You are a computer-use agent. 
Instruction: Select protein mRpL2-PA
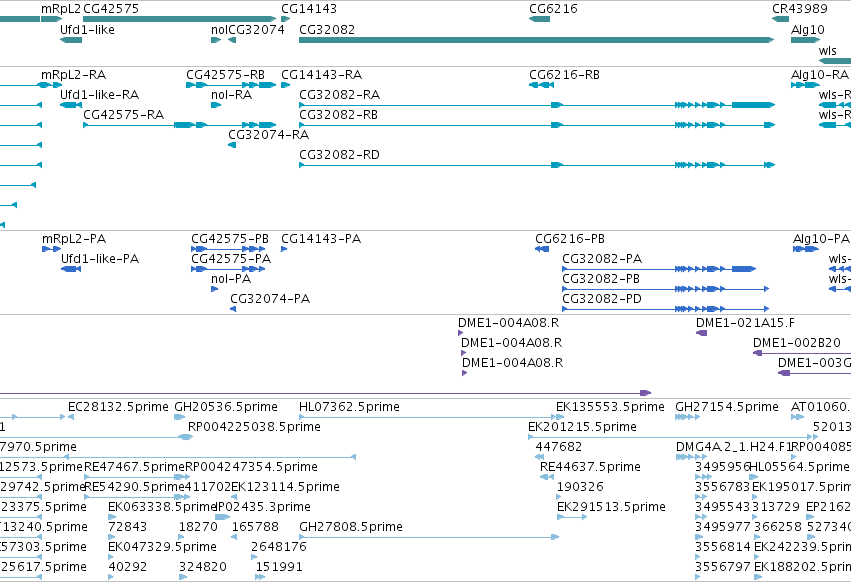pos(52,249)
